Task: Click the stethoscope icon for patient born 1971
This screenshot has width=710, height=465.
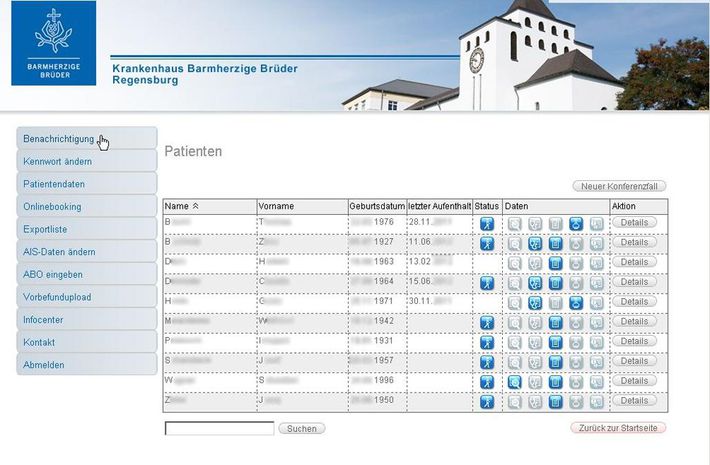Action: coord(535,302)
